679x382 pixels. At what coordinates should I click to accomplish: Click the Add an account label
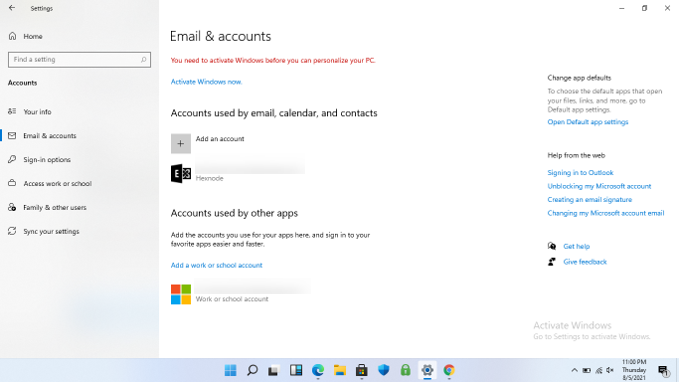pos(220,139)
